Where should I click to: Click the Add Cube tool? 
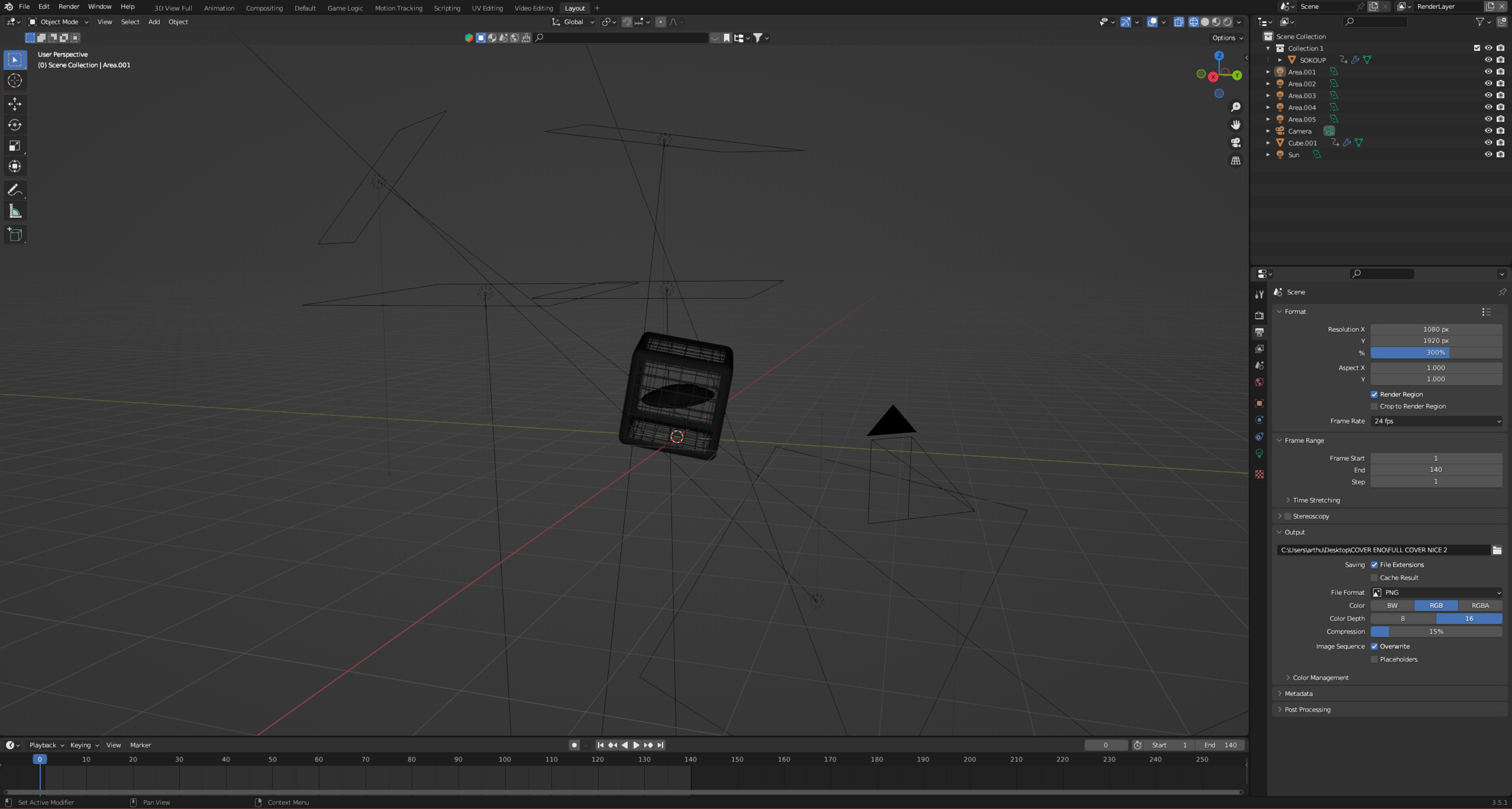(15, 235)
